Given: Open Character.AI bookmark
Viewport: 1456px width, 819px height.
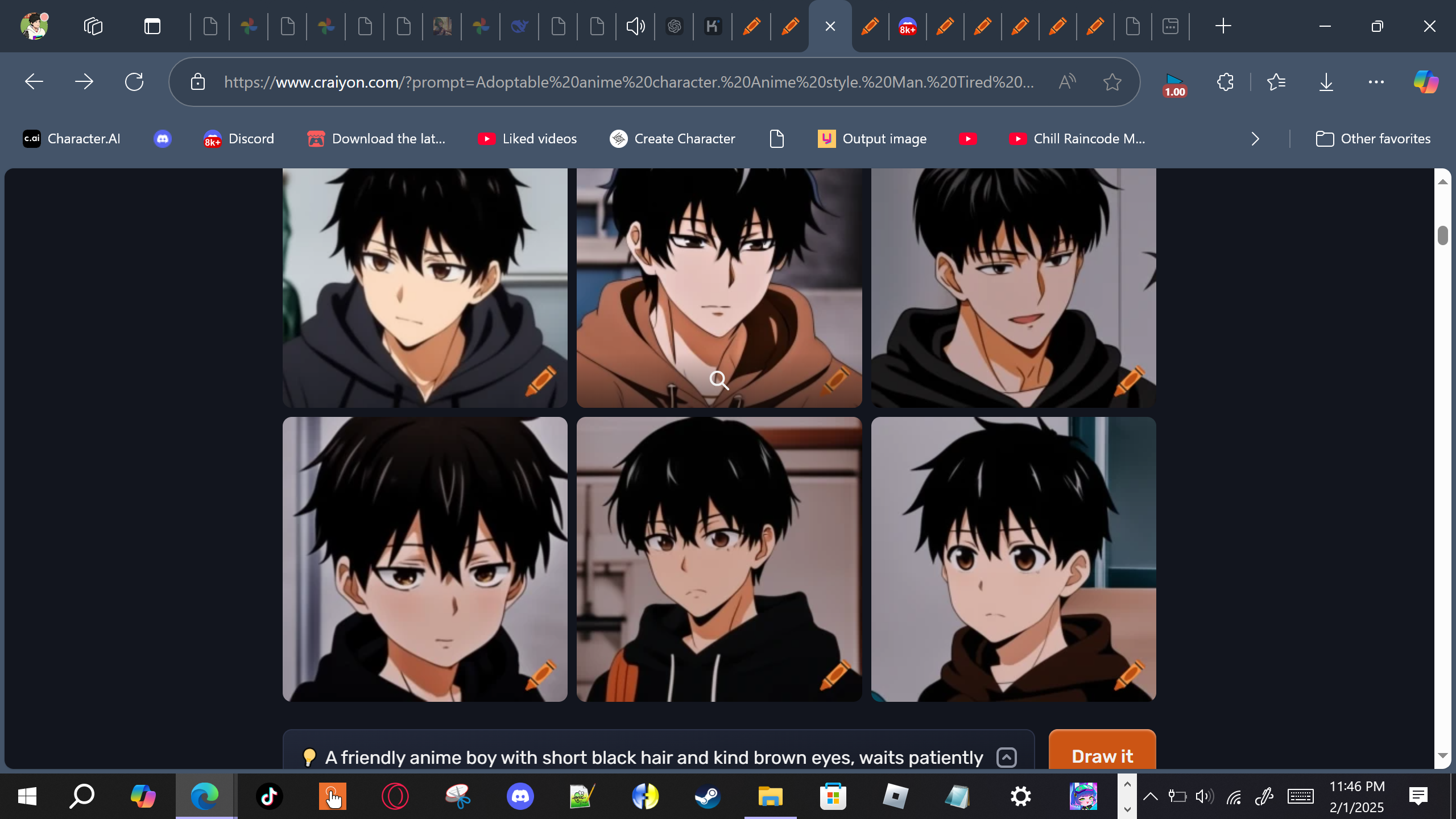Looking at the screenshot, I should pyautogui.click(x=72, y=139).
